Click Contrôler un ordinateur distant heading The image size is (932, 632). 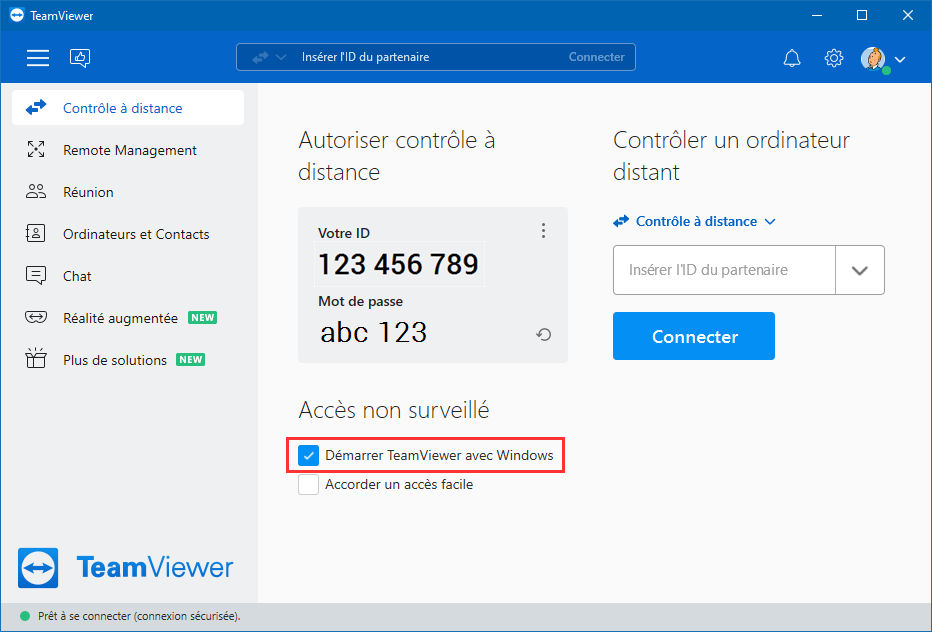731,156
